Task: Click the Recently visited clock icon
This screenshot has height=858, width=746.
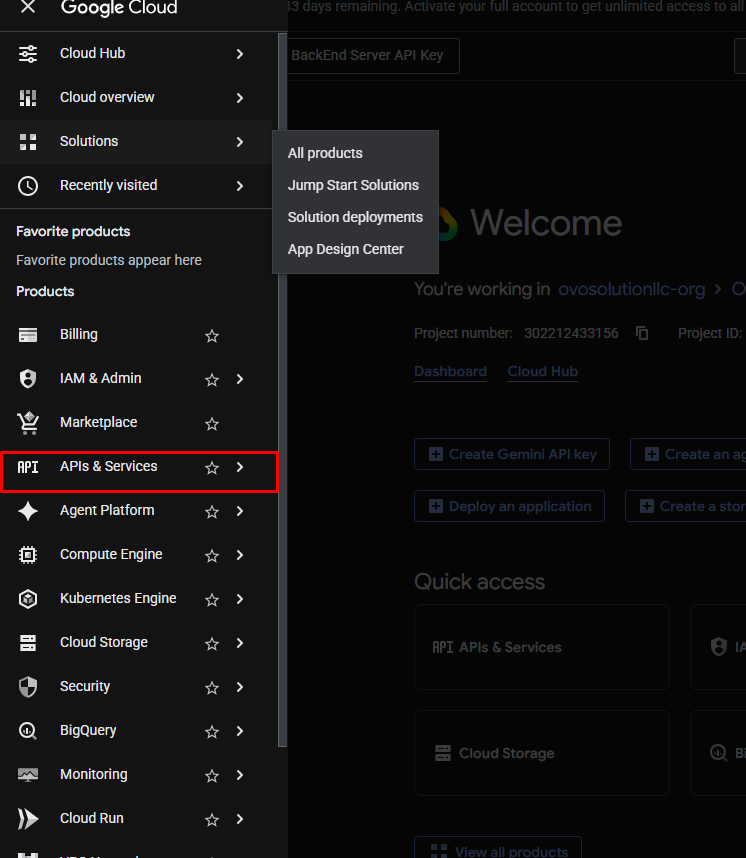Action: pos(28,185)
